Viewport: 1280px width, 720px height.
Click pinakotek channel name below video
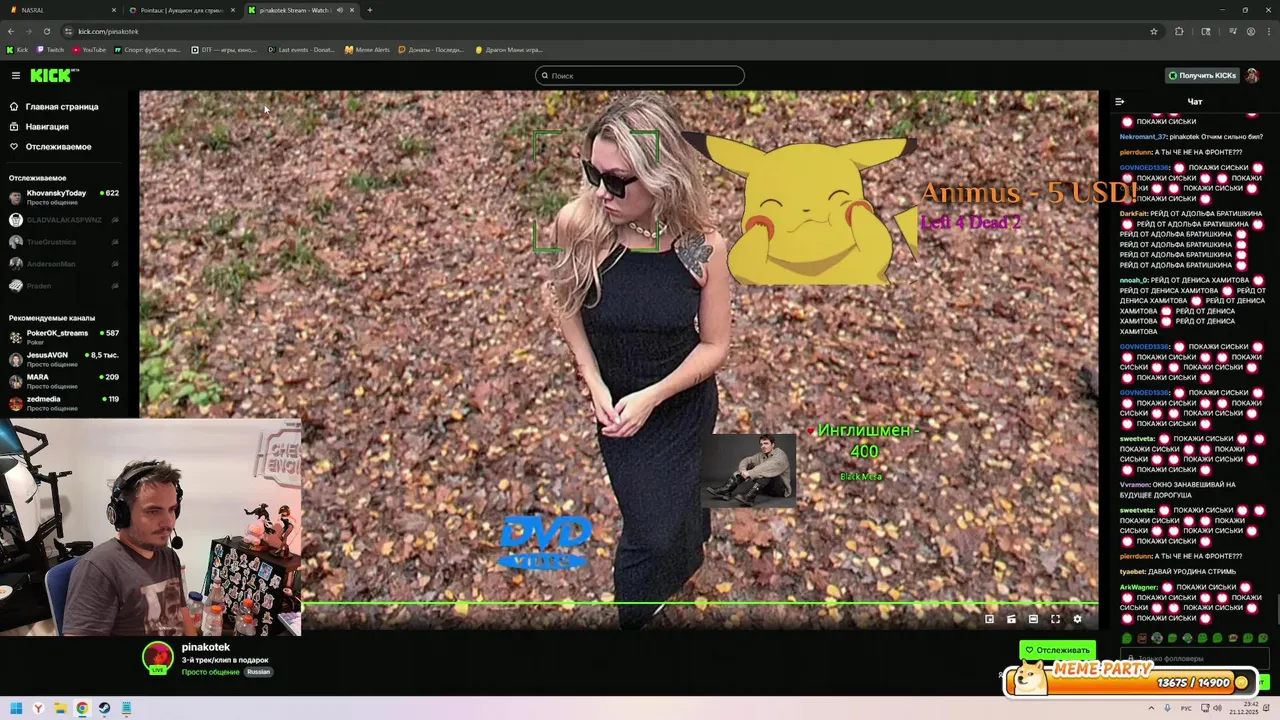(x=206, y=647)
